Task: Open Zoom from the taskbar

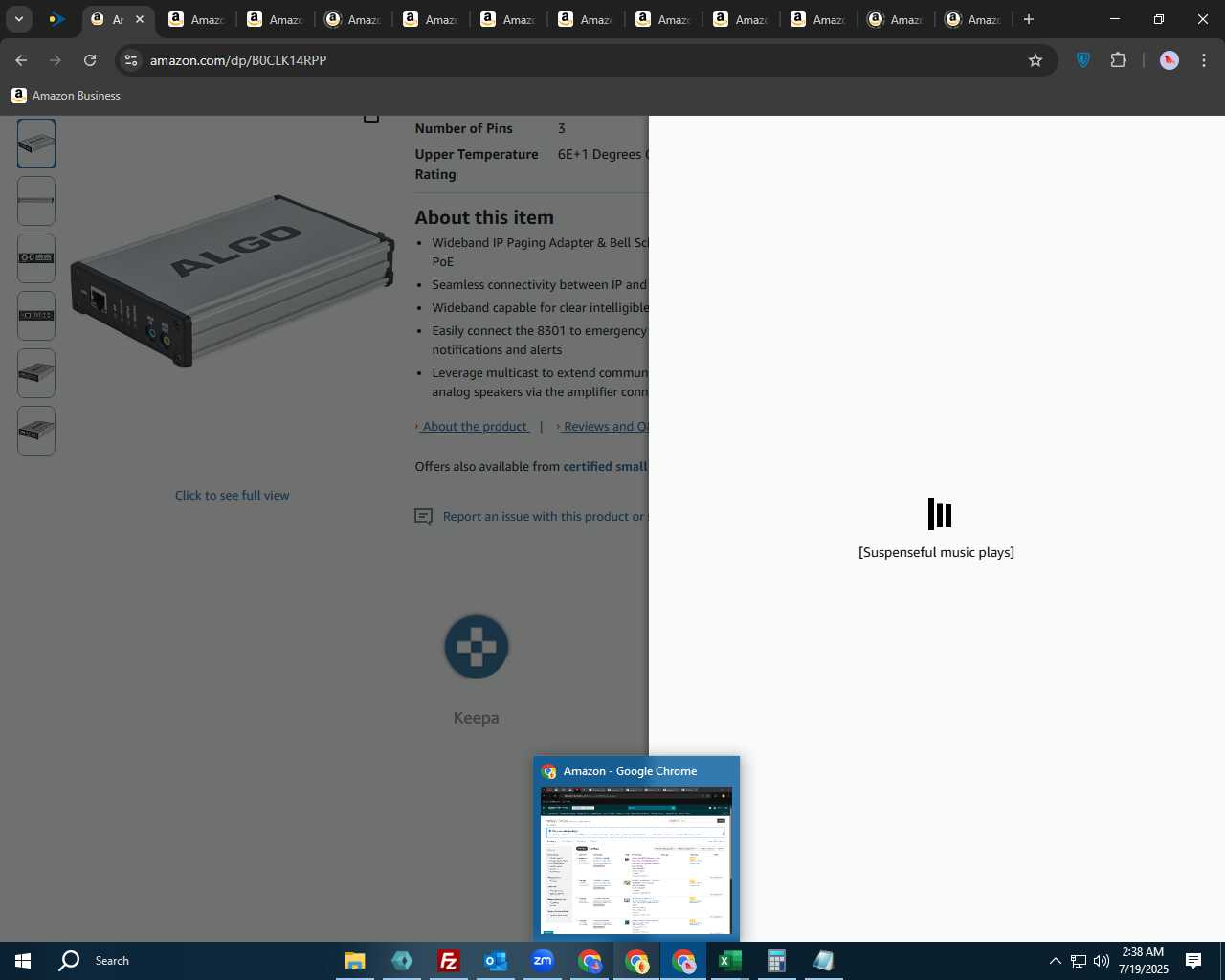Action: (543, 961)
